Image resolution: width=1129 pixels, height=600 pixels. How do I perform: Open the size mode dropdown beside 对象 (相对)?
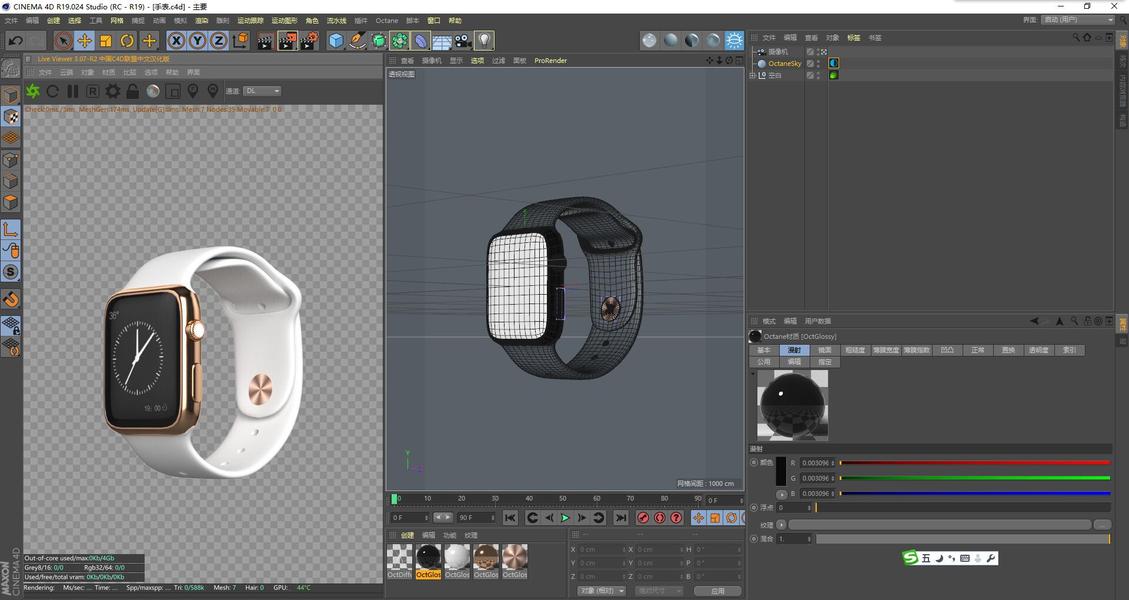point(659,591)
